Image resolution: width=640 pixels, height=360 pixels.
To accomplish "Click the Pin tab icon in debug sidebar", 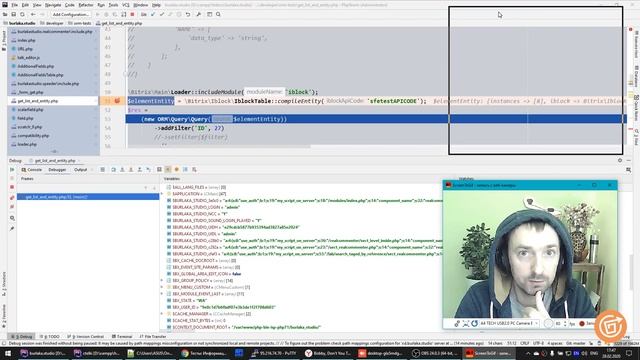I will (12, 229).
